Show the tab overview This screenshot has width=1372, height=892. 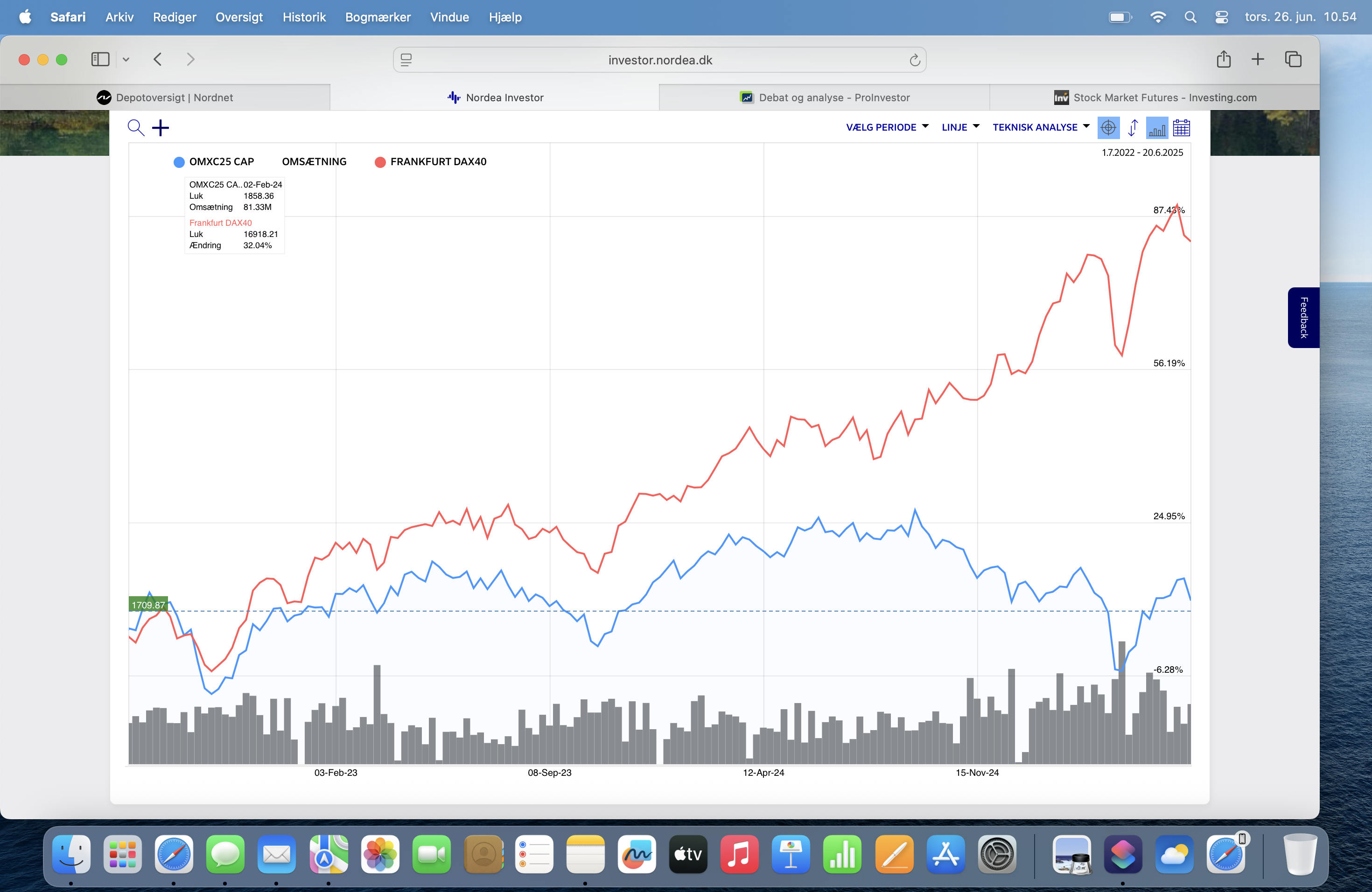[x=1293, y=59]
